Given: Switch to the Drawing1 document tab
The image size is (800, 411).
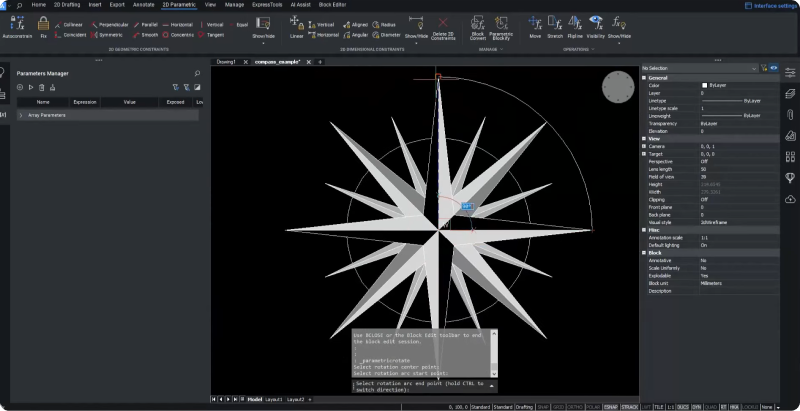Looking at the screenshot, I should pyautogui.click(x=226, y=62).
